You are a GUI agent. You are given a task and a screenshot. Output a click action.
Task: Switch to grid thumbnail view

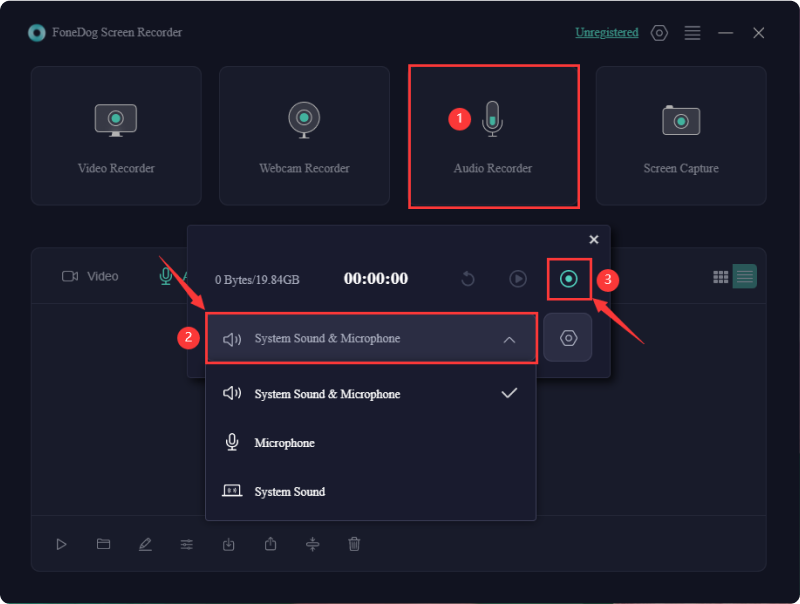[720, 277]
